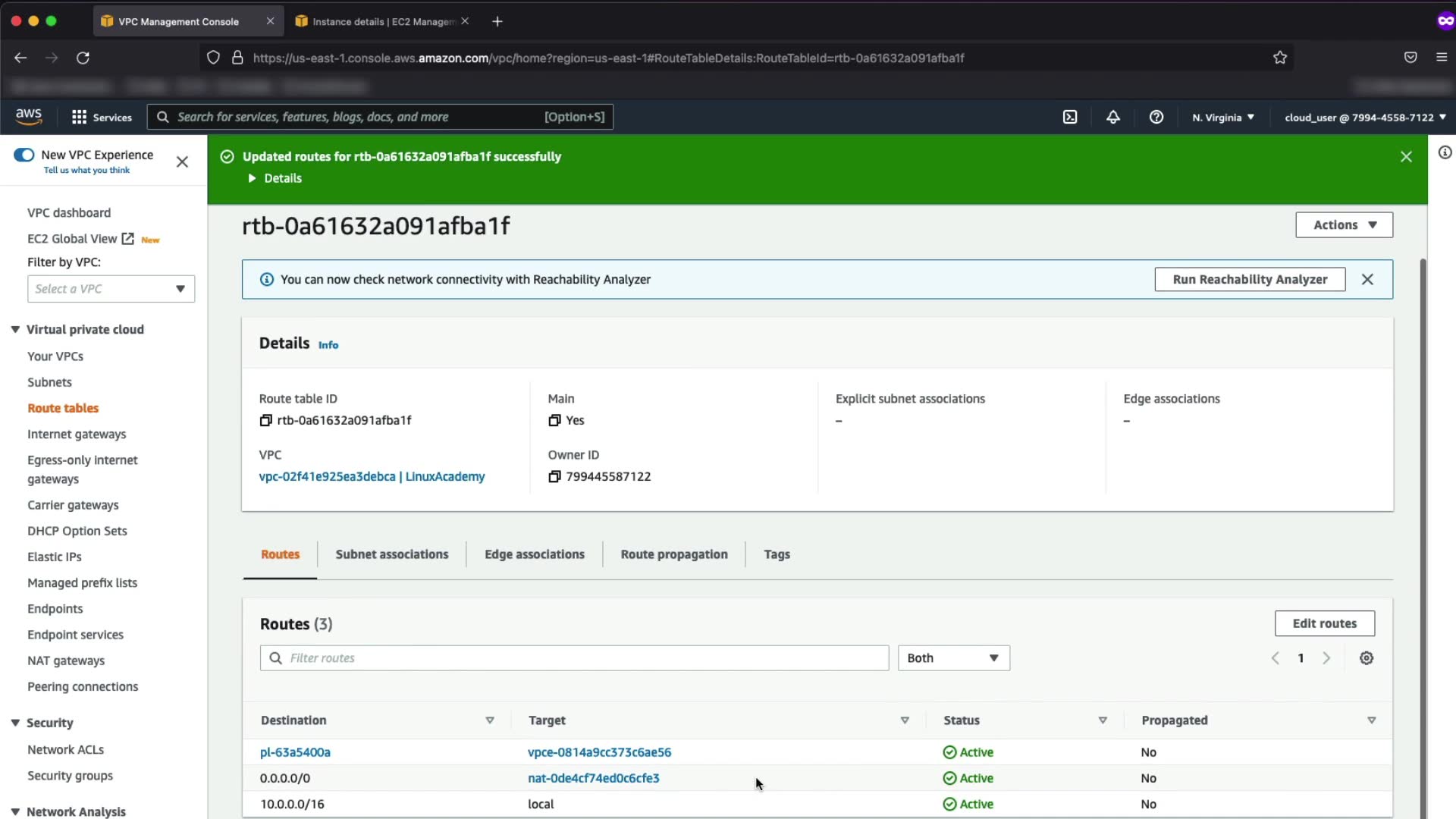
Task: Bookmark this page with star icon
Action: (1280, 58)
